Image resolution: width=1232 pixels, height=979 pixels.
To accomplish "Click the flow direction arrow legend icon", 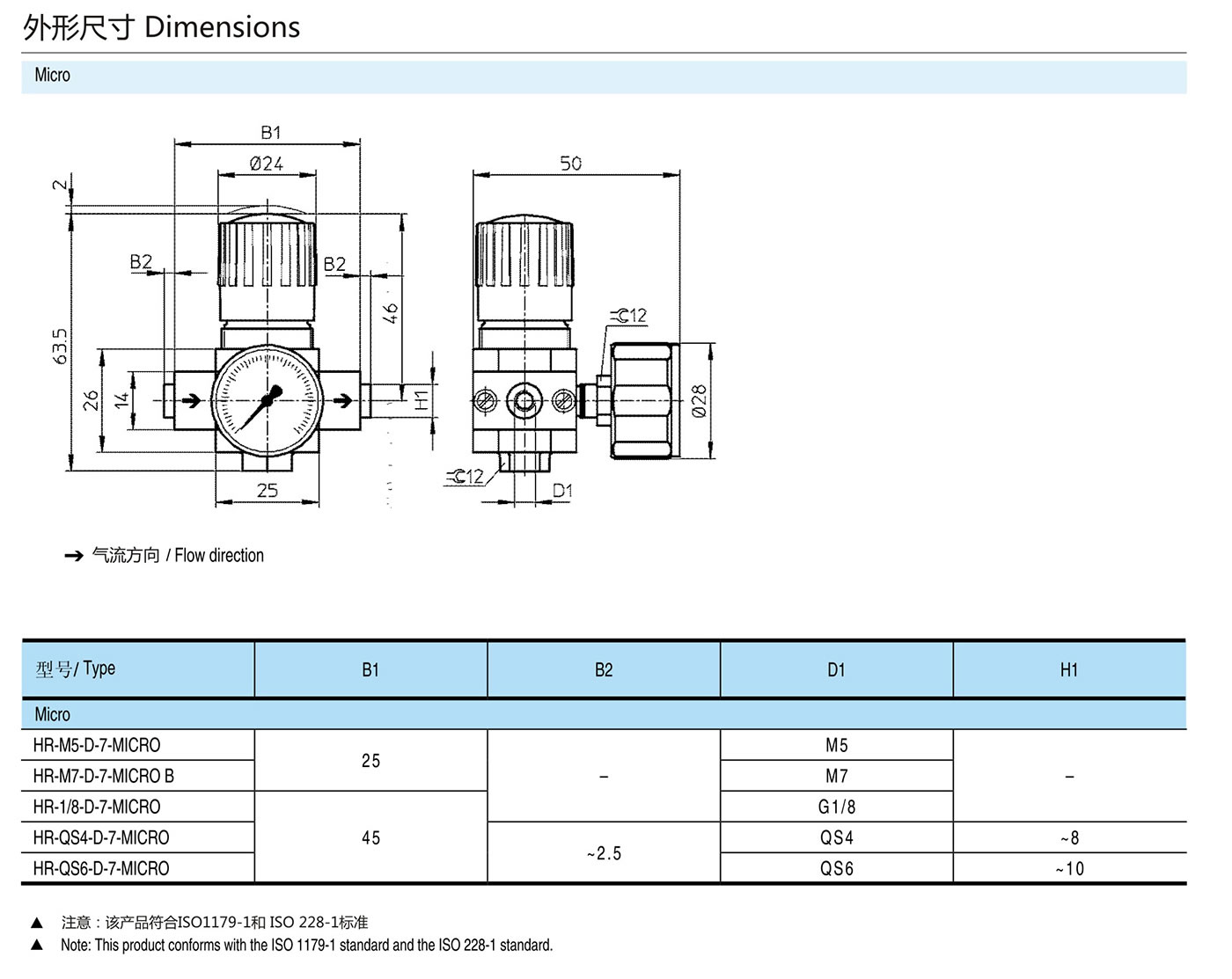I will tap(74, 556).
